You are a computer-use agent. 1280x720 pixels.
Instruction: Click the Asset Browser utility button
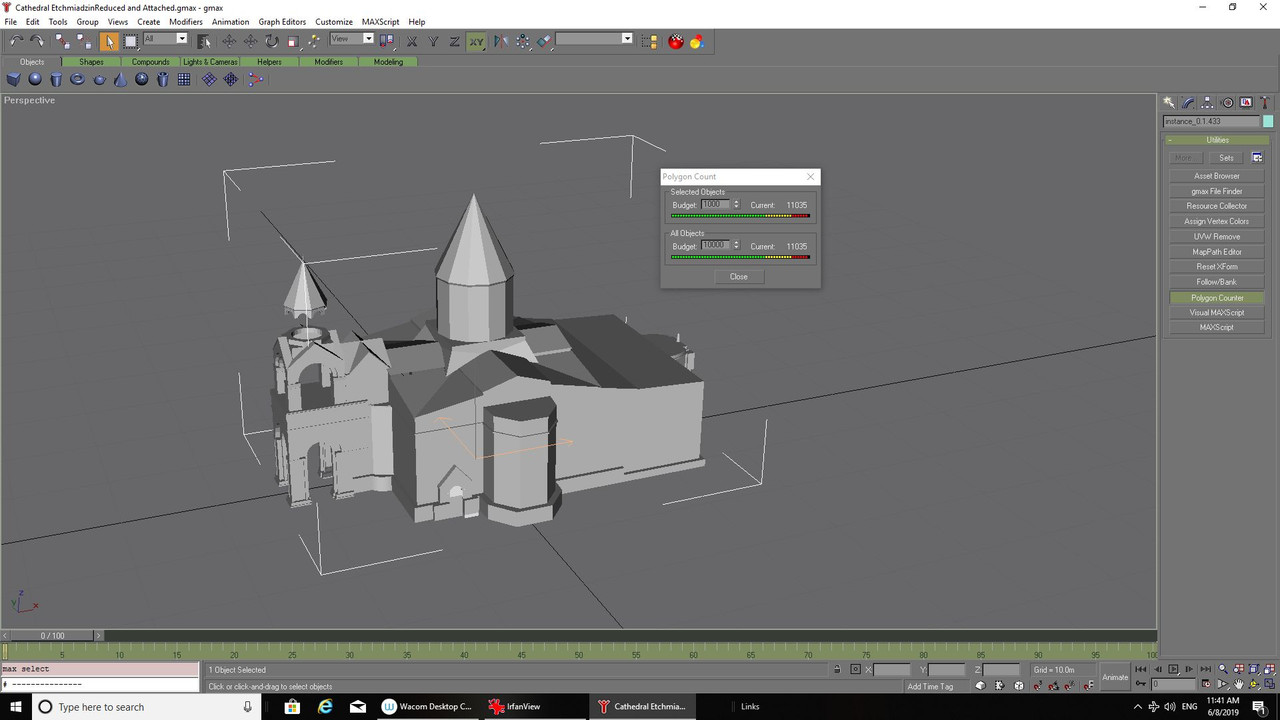pyautogui.click(x=1216, y=176)
